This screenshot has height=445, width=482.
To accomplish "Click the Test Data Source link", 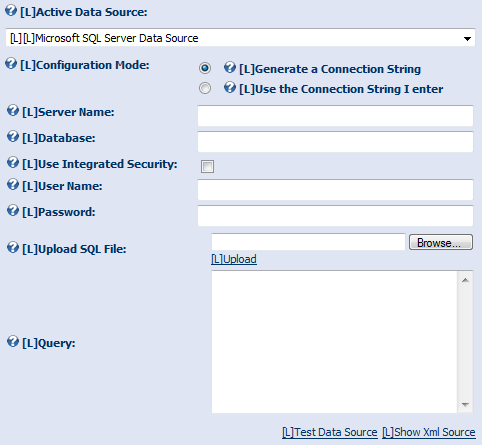I will coord(330,432).
